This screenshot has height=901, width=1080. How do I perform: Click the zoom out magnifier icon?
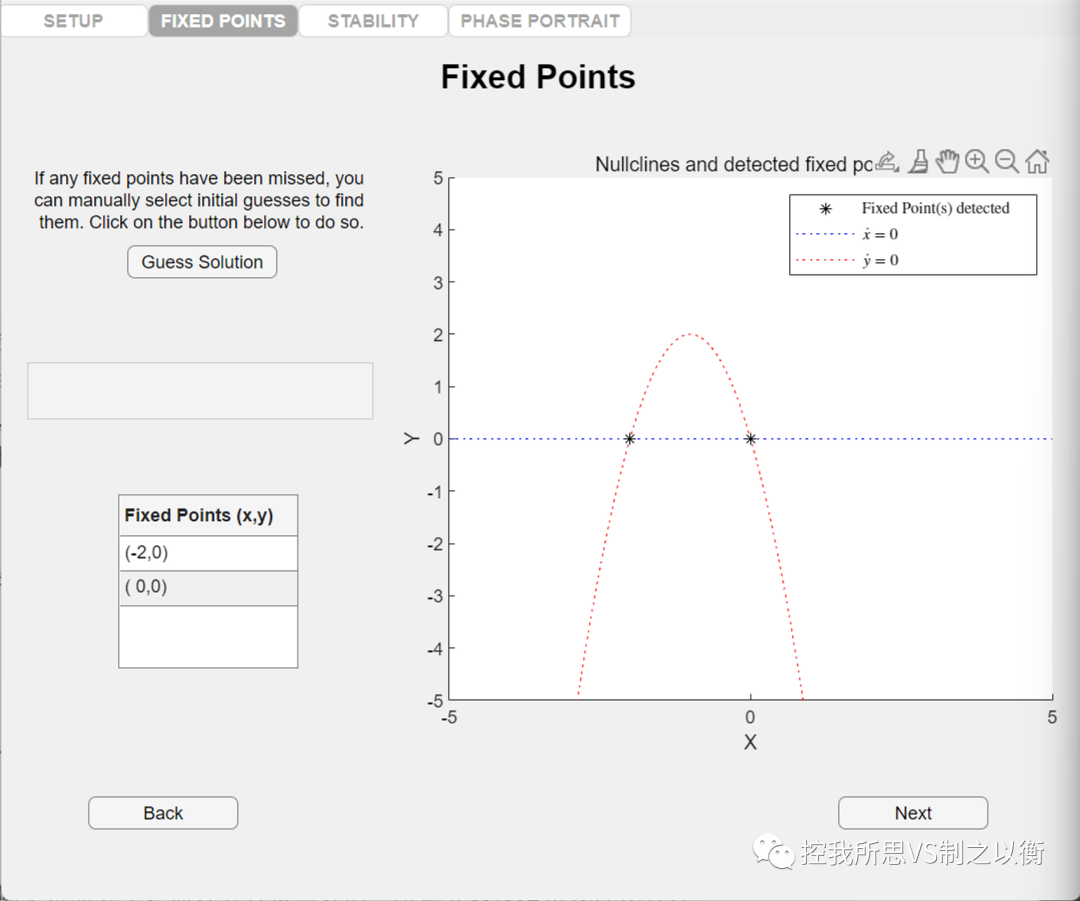[x=1007, y=161]
